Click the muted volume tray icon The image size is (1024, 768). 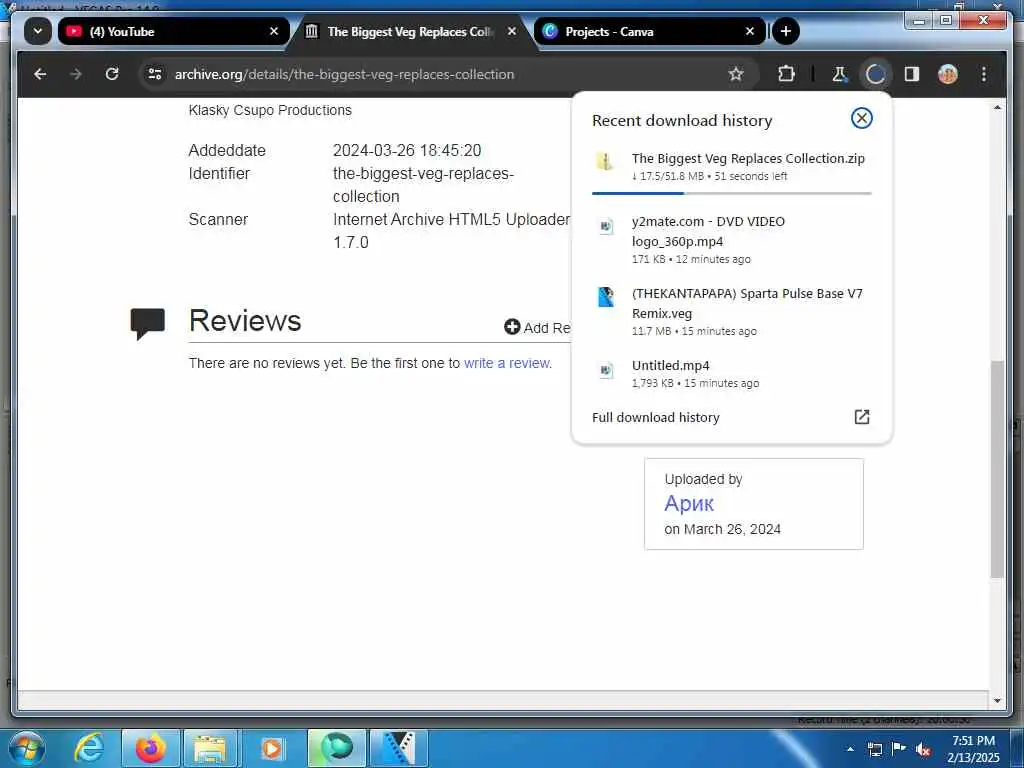click(x=923, y=749)
